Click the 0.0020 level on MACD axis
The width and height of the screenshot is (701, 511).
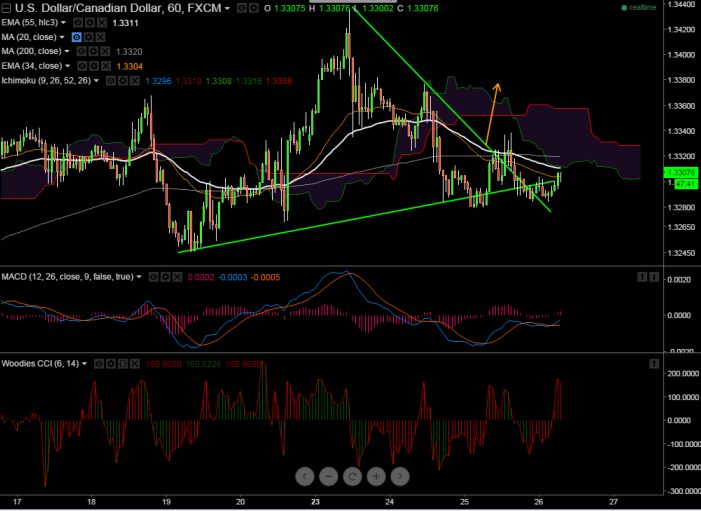point(677,279)
